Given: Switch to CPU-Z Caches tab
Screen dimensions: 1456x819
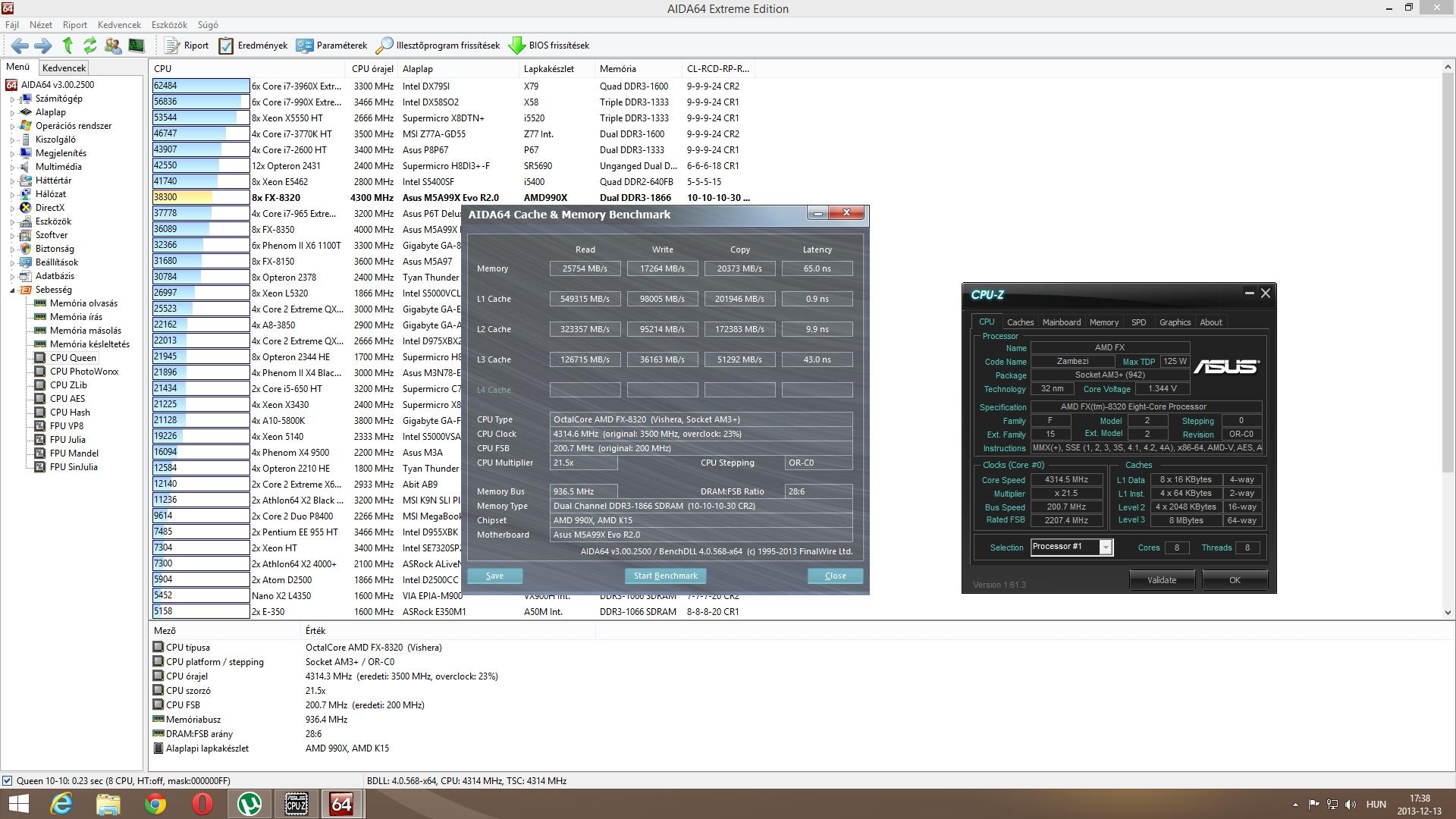Looking at the screenshot, I should [1020, 322].
